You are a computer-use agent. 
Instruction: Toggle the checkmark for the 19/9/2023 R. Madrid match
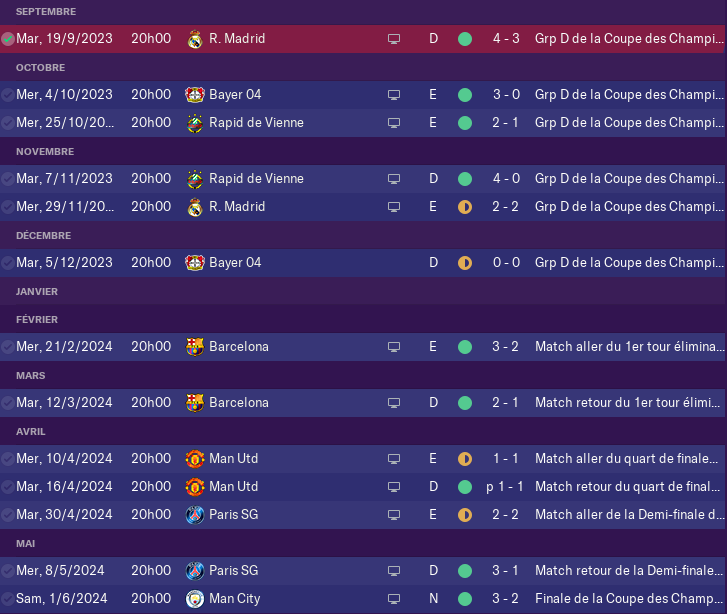pyautogui.click(x=7, y=39)
